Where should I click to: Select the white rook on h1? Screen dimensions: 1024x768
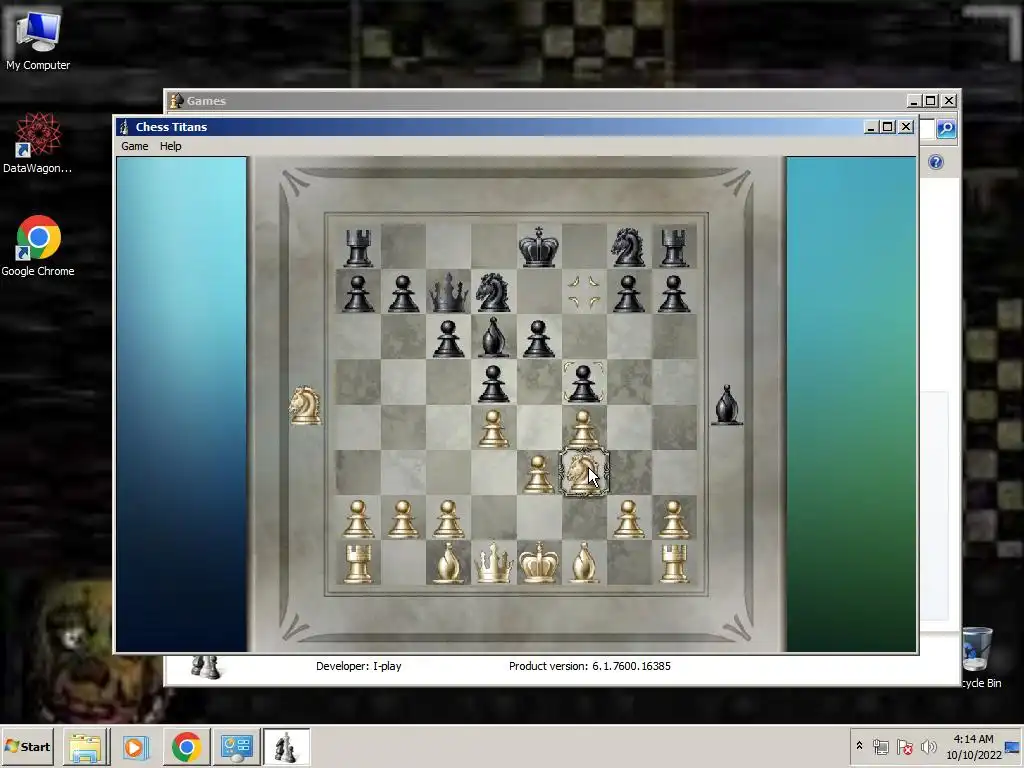pyautogui.click(x=673, y=563)
